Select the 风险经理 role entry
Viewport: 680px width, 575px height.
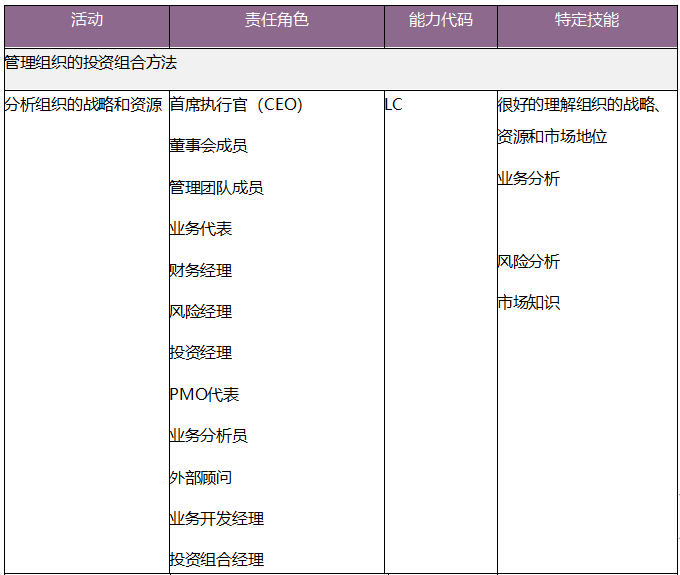[201, 312]
